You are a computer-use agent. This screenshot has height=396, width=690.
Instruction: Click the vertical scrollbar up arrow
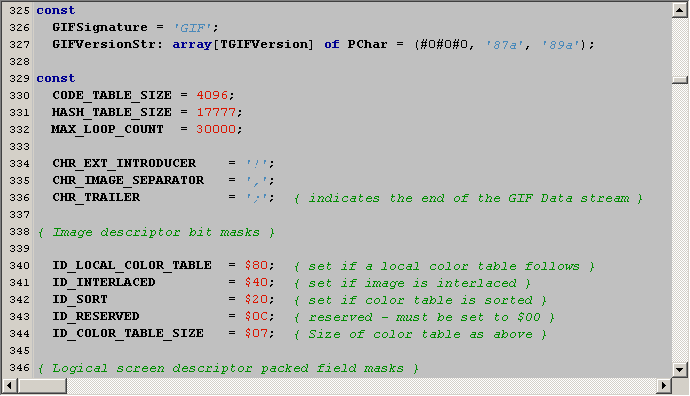[x=680, y=10]
